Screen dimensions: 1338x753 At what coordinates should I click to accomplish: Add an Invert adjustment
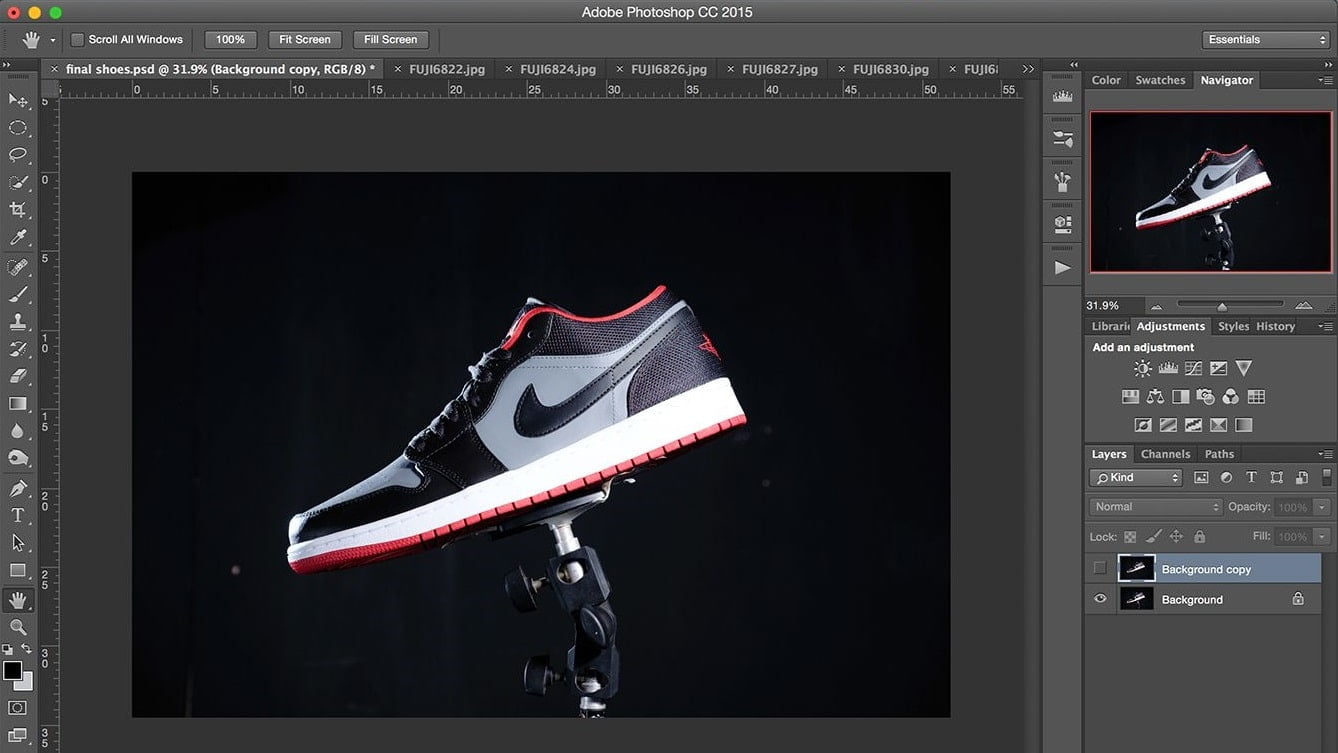point(1143,425)
